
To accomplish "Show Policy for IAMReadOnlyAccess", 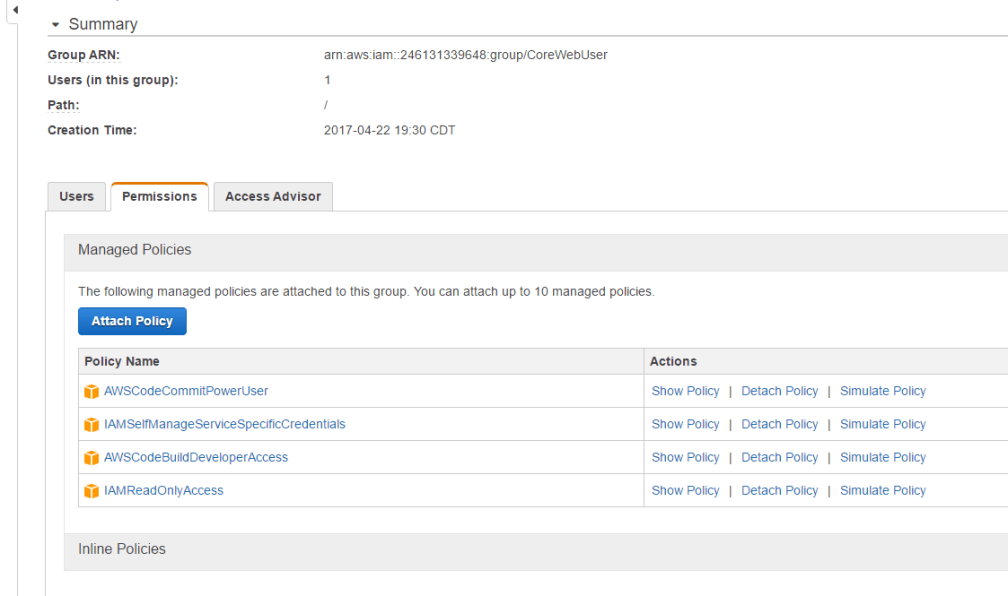I will coord(685,490).
